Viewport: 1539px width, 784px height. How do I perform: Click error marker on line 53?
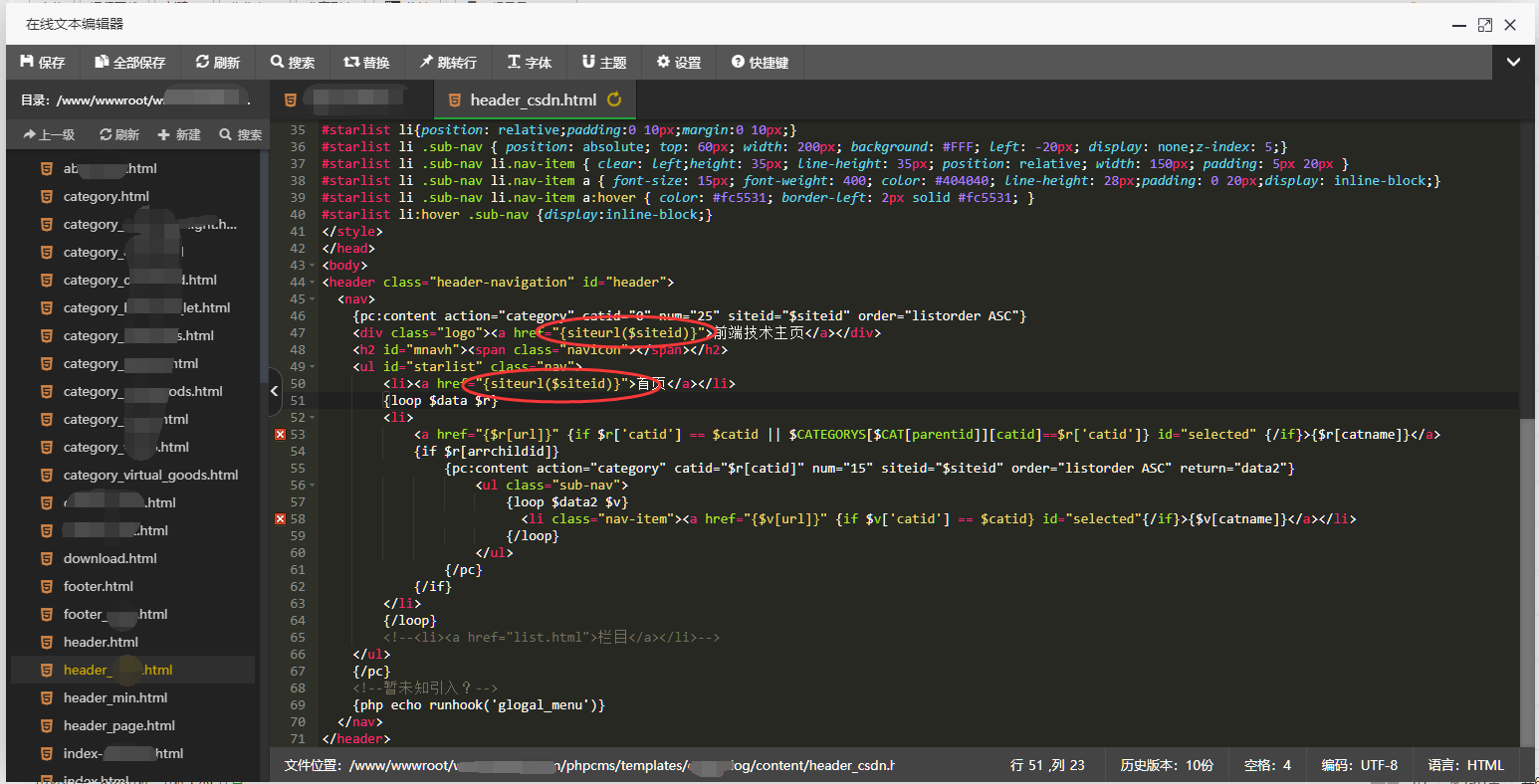point(280,435)
